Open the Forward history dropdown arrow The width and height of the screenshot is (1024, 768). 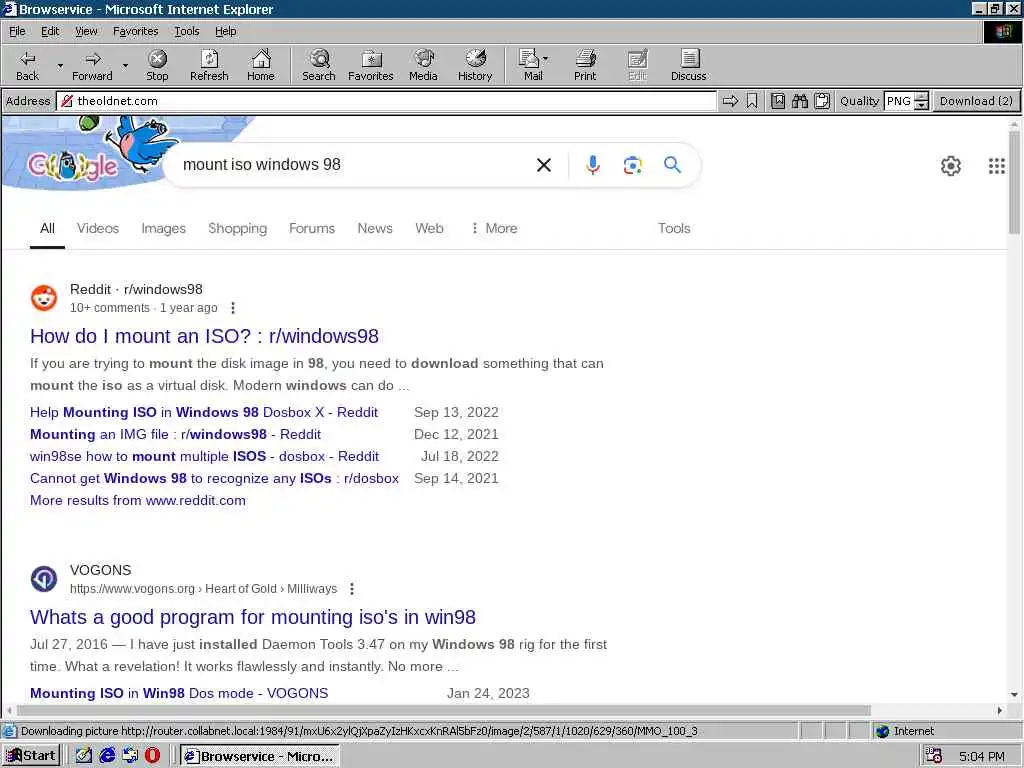(125, 65)
